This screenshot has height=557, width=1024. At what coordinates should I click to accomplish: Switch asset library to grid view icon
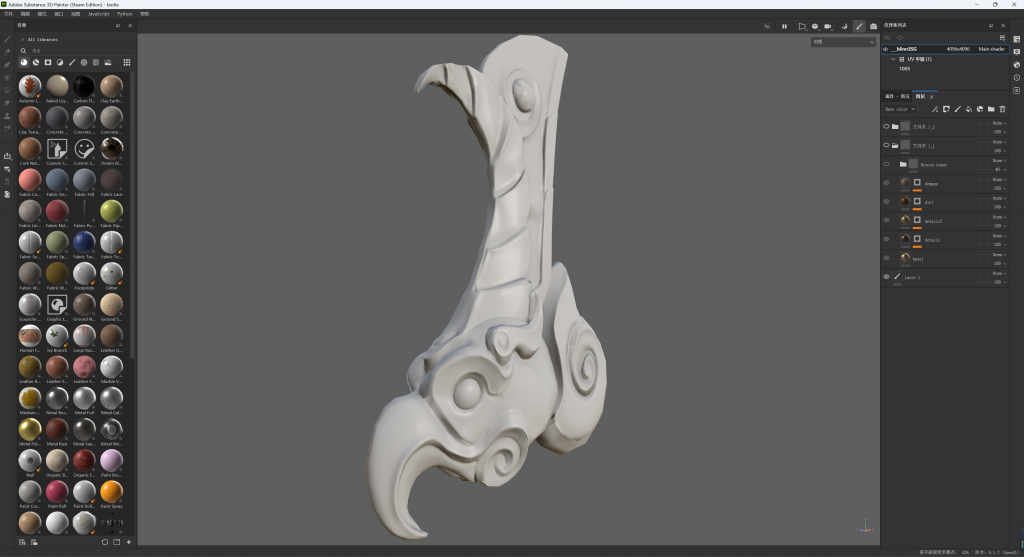coord(127,62)
